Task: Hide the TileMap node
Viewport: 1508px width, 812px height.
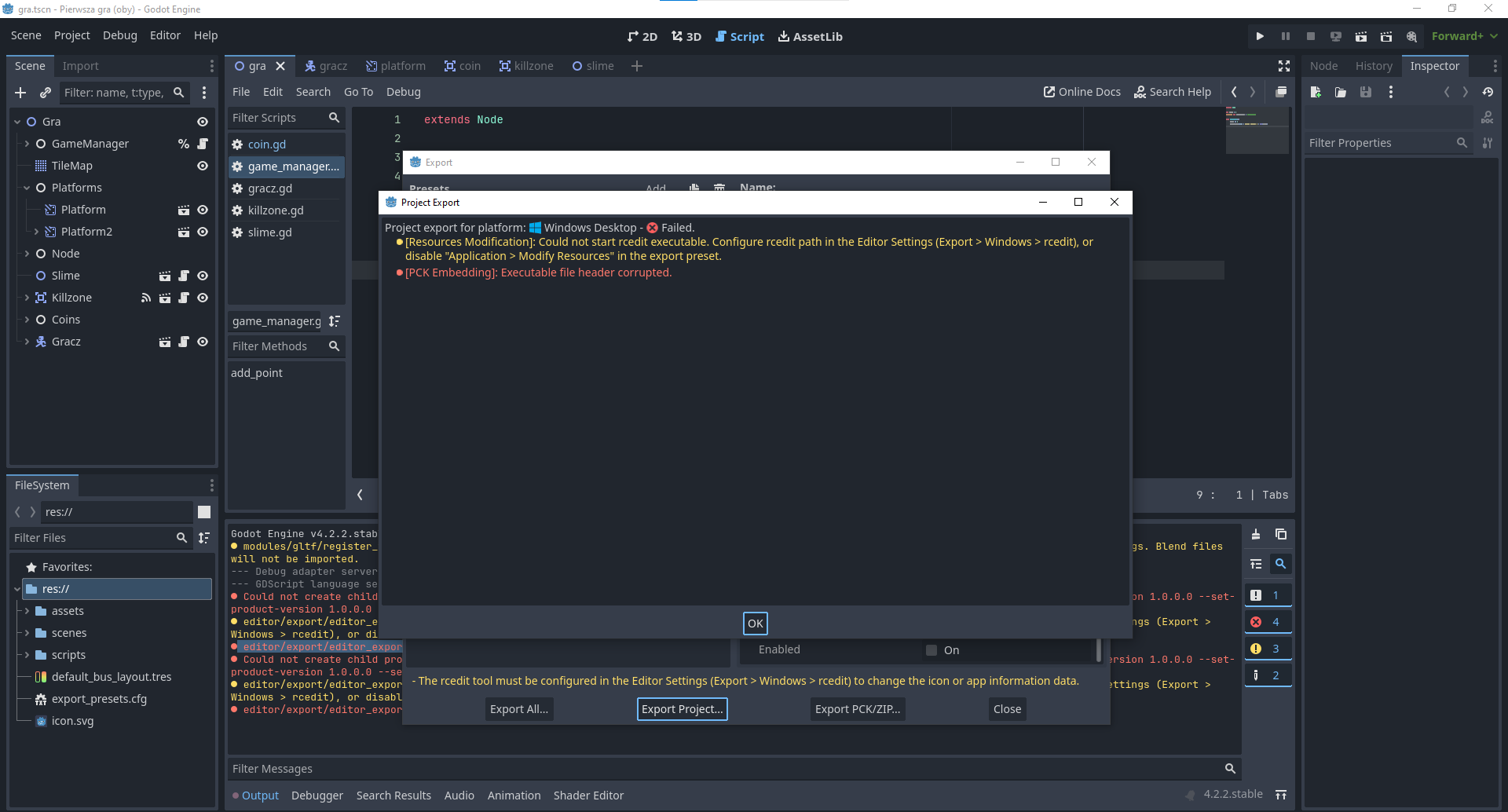Action: [x=202, y=166]
